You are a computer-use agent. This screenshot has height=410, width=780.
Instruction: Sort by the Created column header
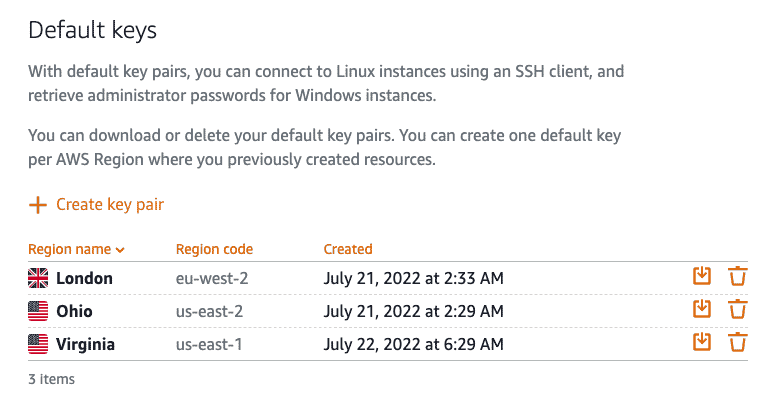point(348,249)
